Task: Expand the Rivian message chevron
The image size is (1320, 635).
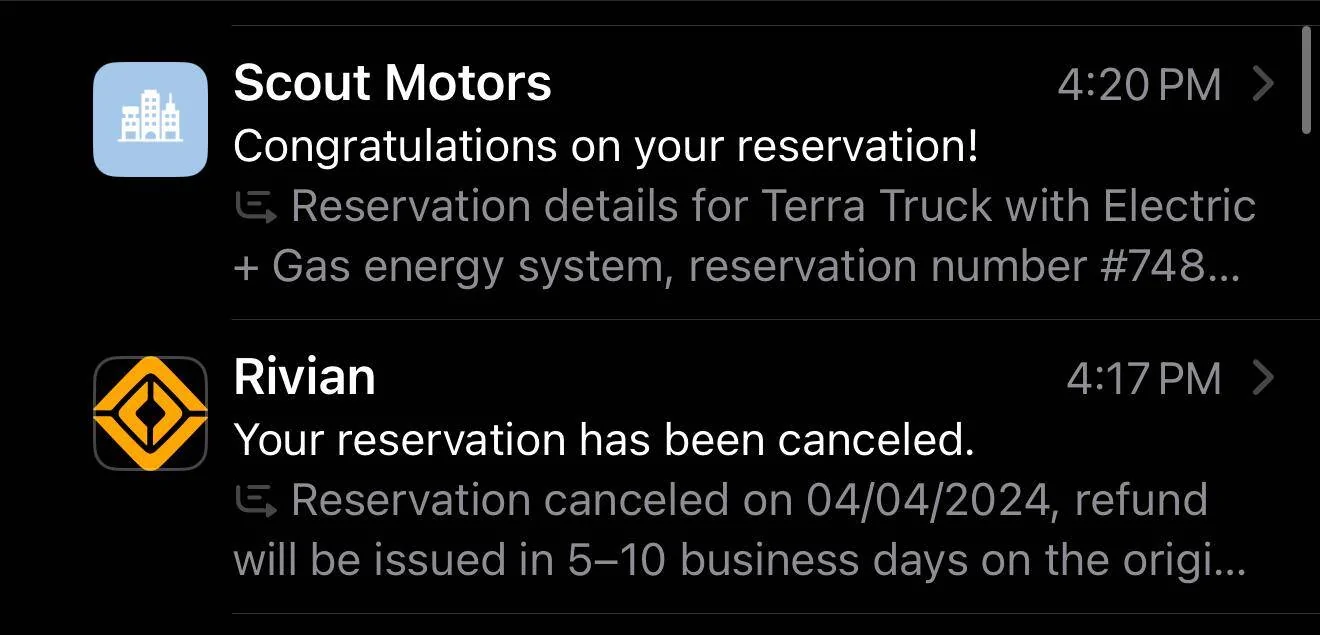Action: pos(1263,379)
